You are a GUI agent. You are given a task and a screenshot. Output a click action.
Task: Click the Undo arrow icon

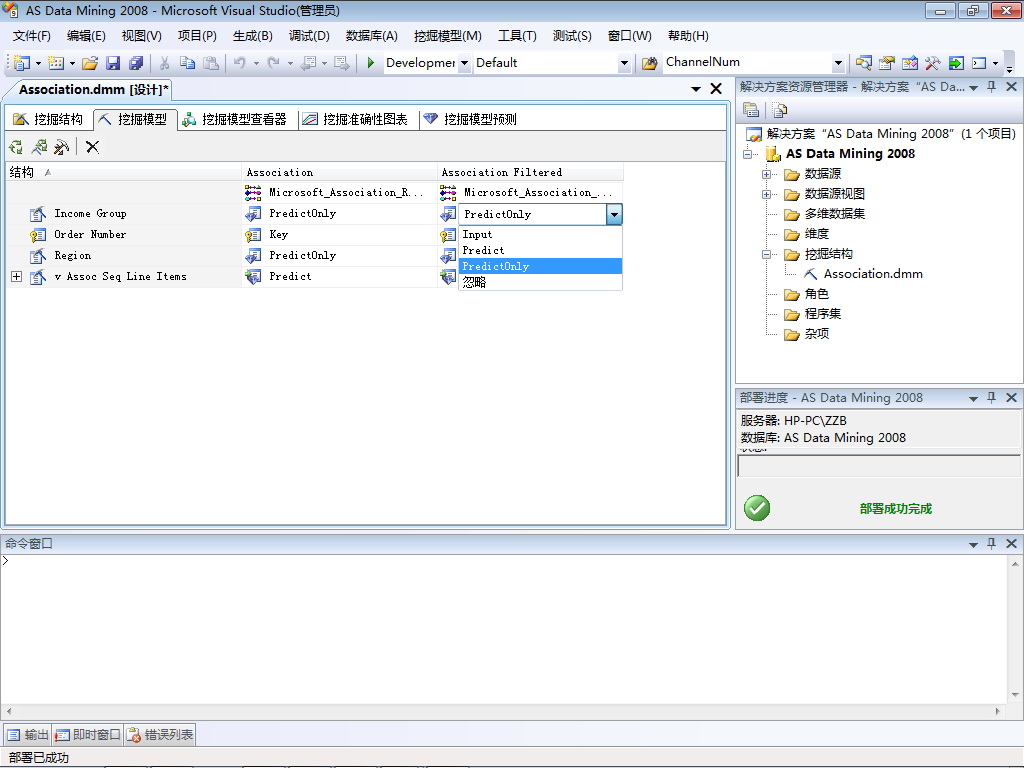(240, 63)
